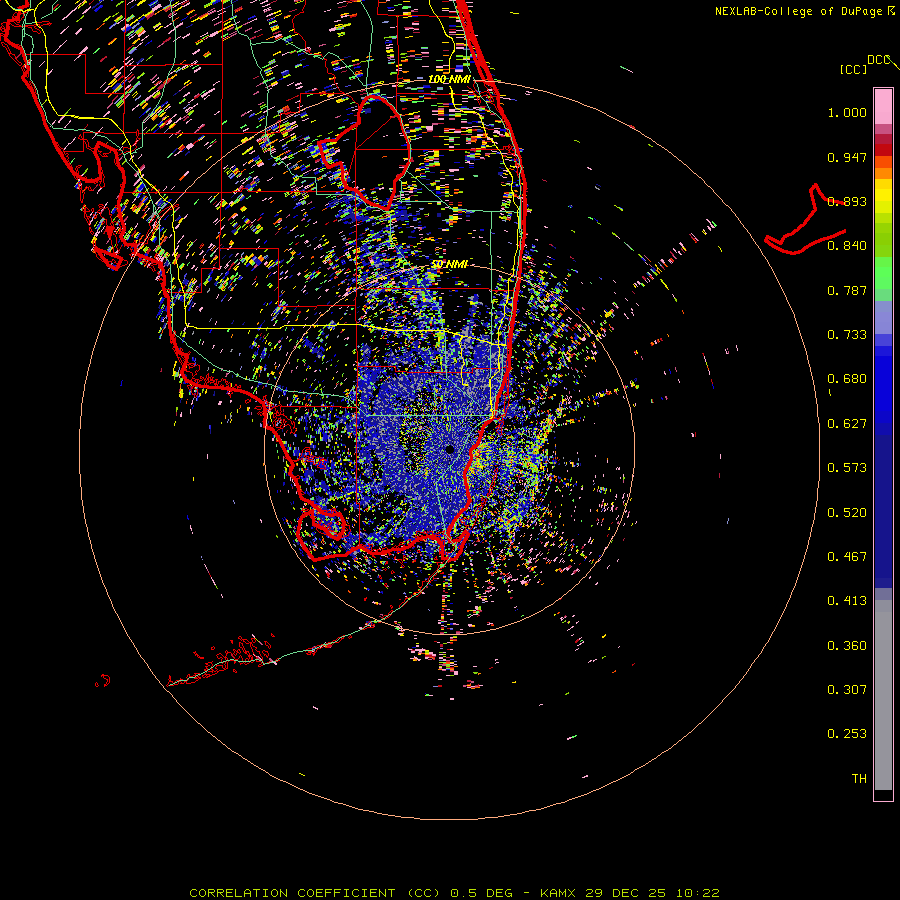Click the Correlation Coefficient KAMX caption text
The width and height of the screenshot is (900, 900).
point(454,893)
